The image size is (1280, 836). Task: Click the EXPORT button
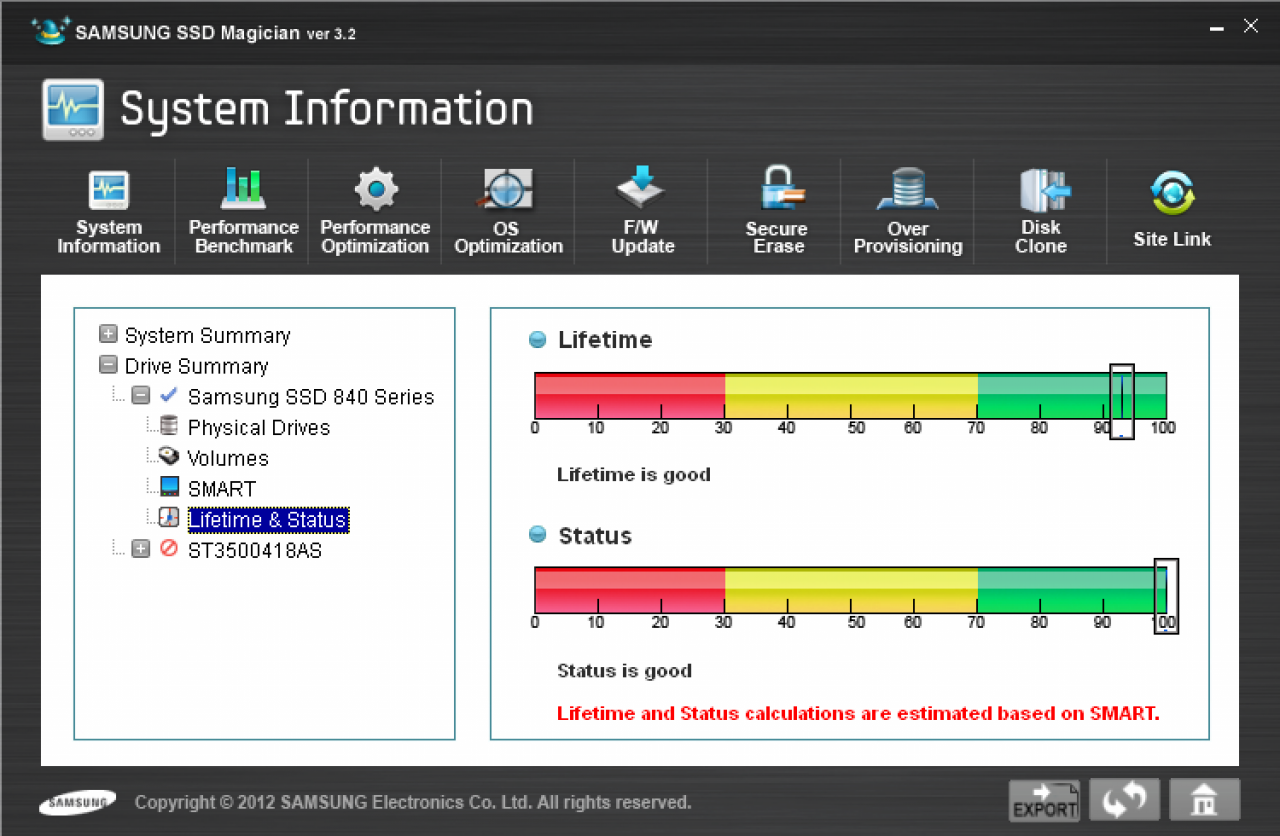1044,800
